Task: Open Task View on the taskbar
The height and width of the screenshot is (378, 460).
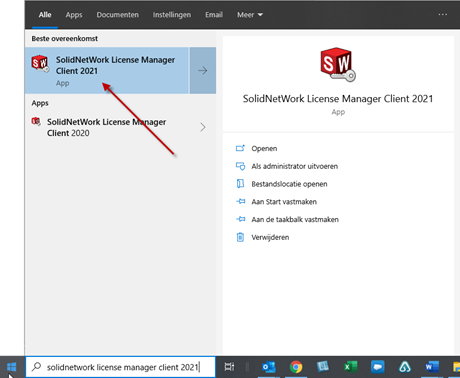Action: point(229,367)
